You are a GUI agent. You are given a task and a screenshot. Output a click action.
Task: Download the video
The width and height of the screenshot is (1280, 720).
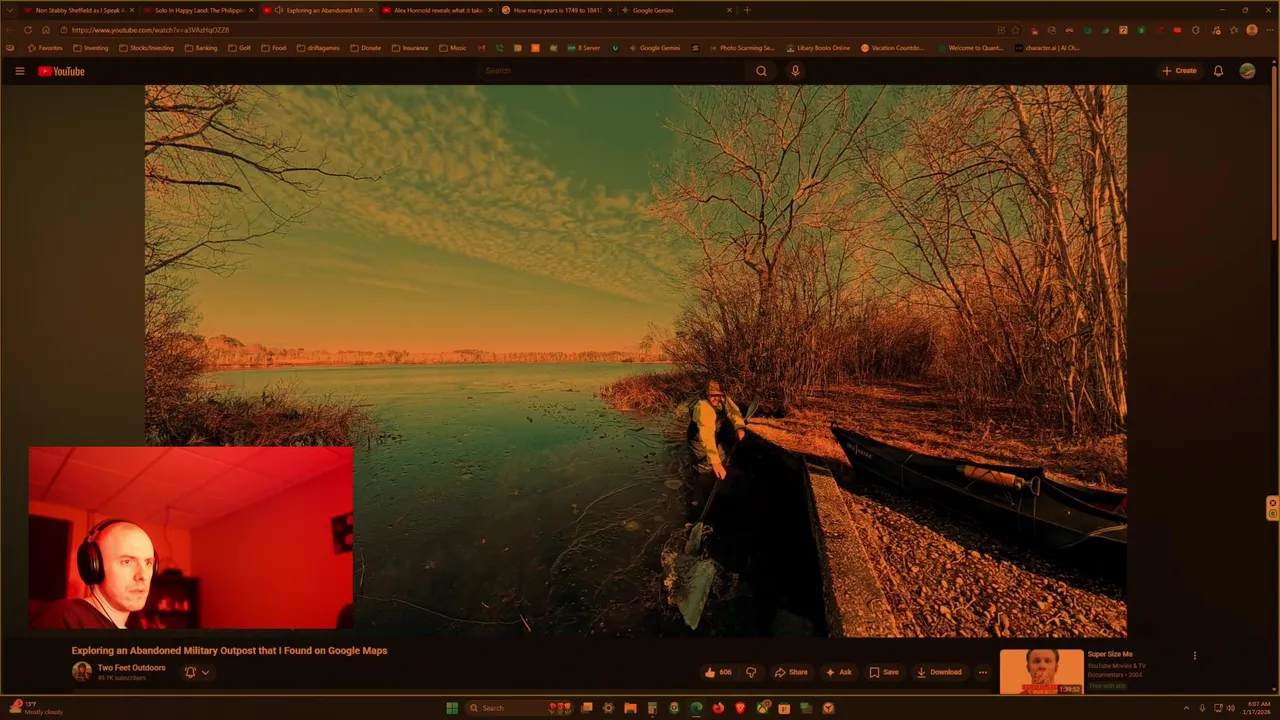coord(939,672)
